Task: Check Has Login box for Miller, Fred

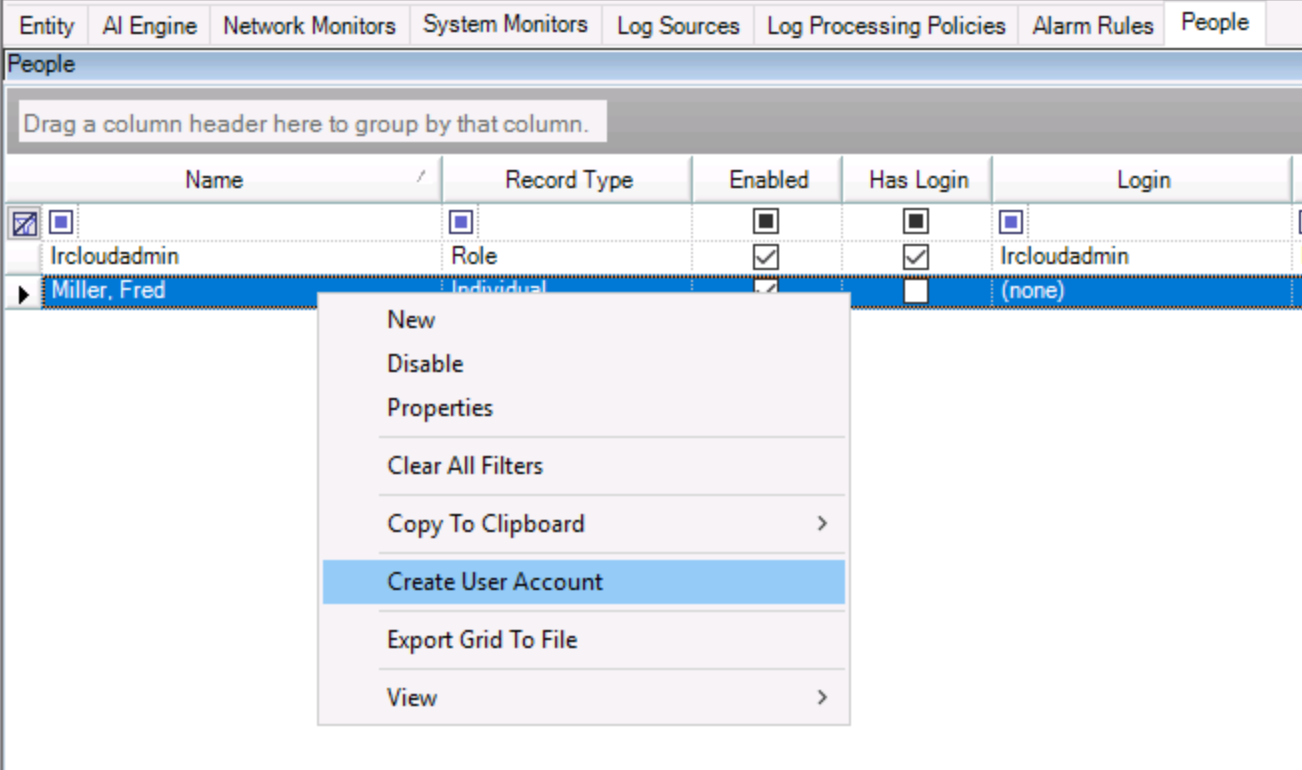Action: pyautogui.click(x=916, y=292)
